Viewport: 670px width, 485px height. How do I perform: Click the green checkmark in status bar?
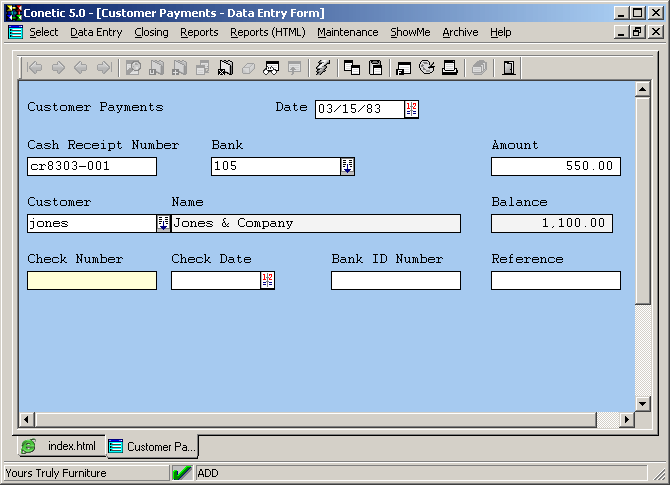(182, 473)
